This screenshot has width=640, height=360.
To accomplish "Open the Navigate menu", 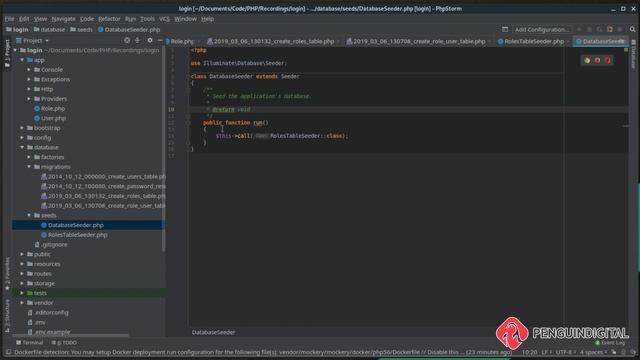I will click(x=64, y=19).
